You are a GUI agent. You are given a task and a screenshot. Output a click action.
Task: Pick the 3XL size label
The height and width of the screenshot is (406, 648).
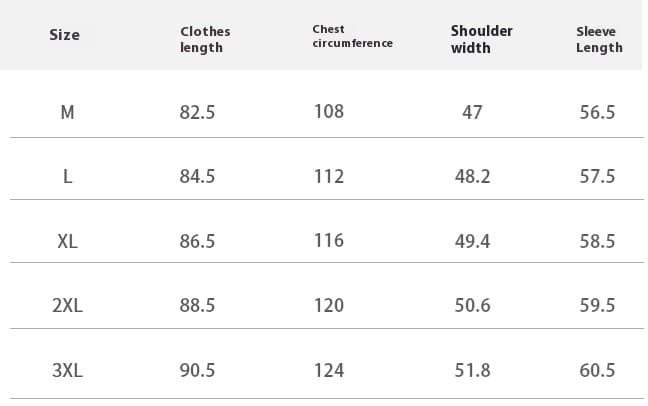[x=67, y=370]
